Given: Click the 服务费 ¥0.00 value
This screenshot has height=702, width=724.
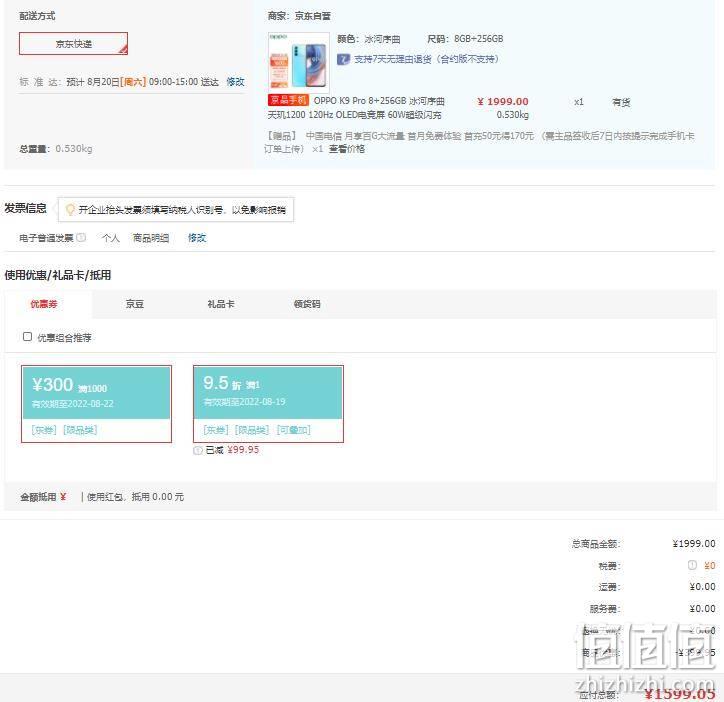Looking at the screenshot, I should 702,609.
